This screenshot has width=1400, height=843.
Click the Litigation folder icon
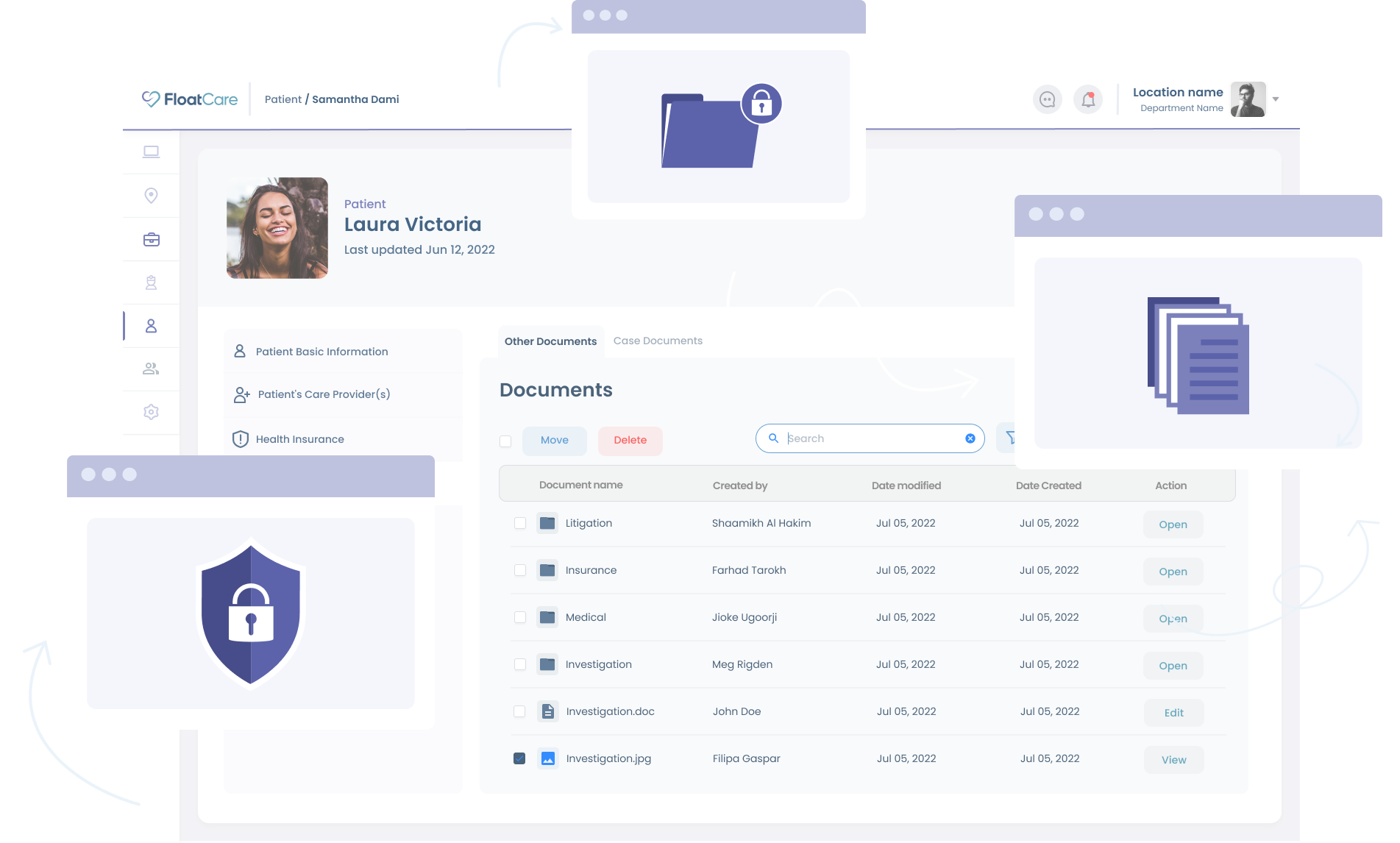pos(547,523)
